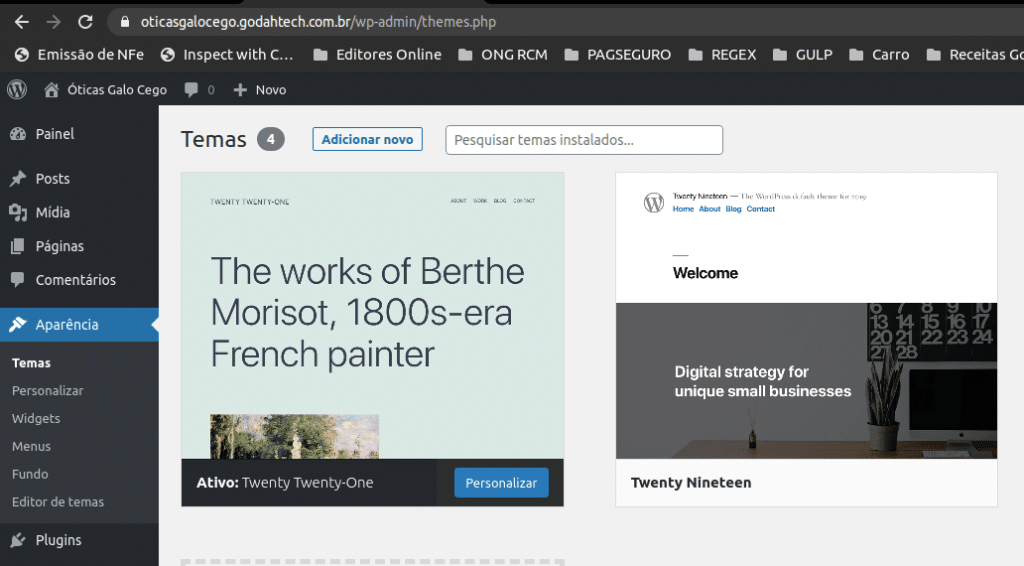Screen dimensions: 1024x566
Task: Click the Temas page heading
Action: [214, 139]
